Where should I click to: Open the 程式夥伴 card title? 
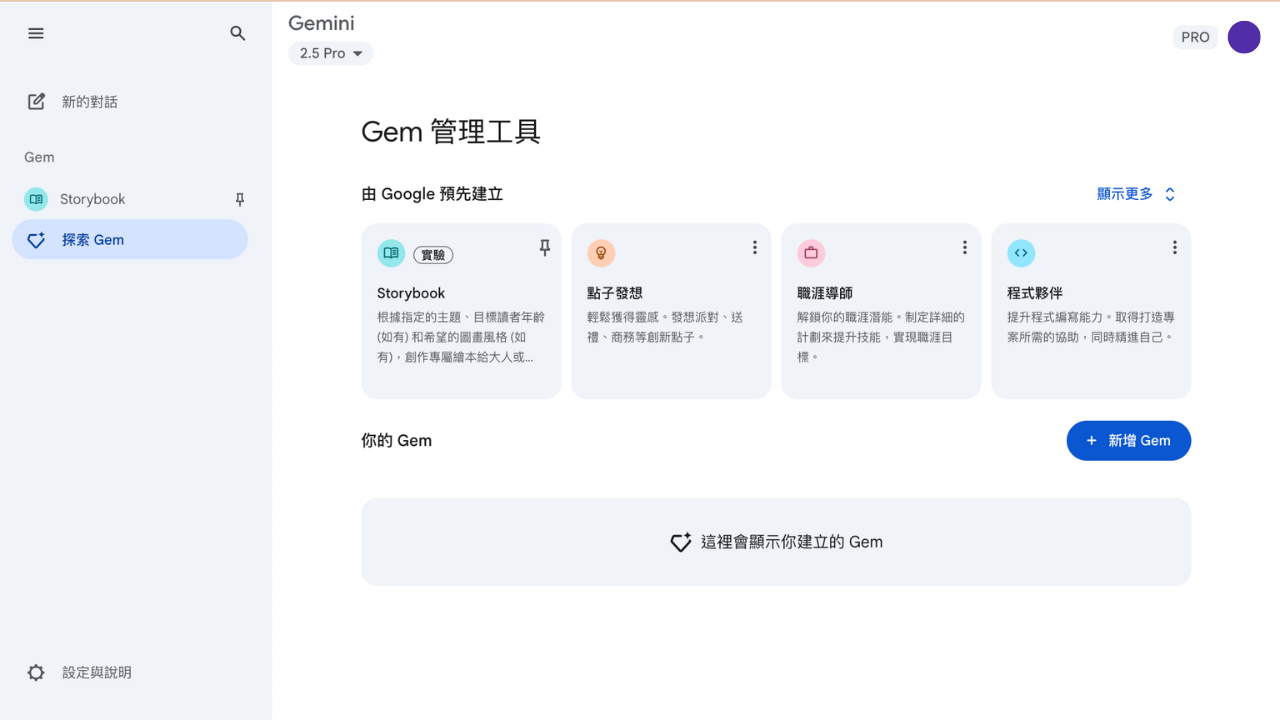[1035, 293]
